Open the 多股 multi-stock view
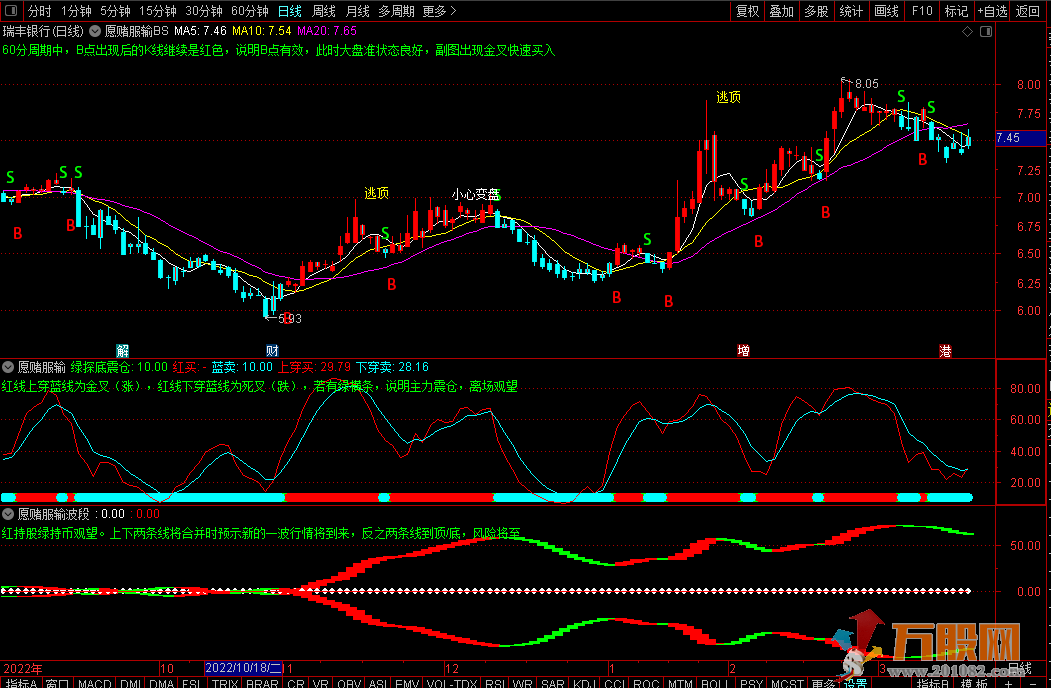The image size is (1051, 688). [x=816, y=11]
